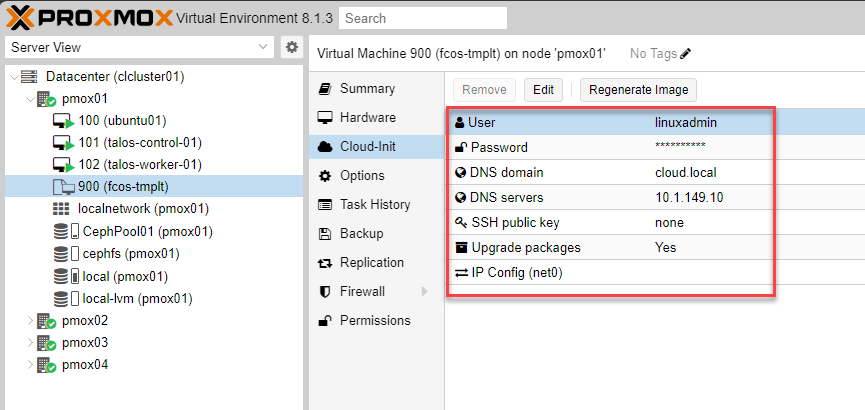Viewport: 865px width, 410px height.
Task: Click the Edit button
Action: [543, 90]
